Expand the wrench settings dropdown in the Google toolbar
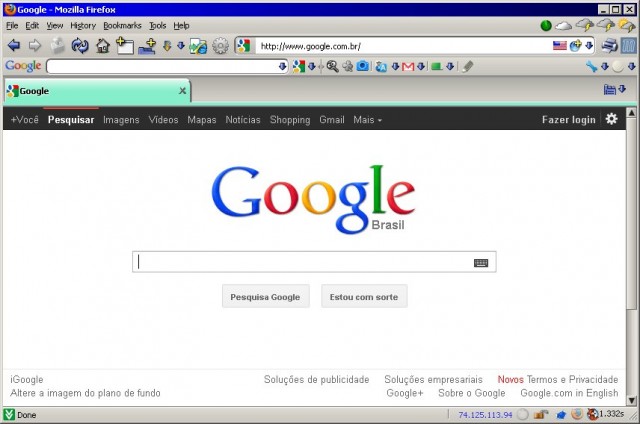 pyautogui.click(x=605, y=66)
